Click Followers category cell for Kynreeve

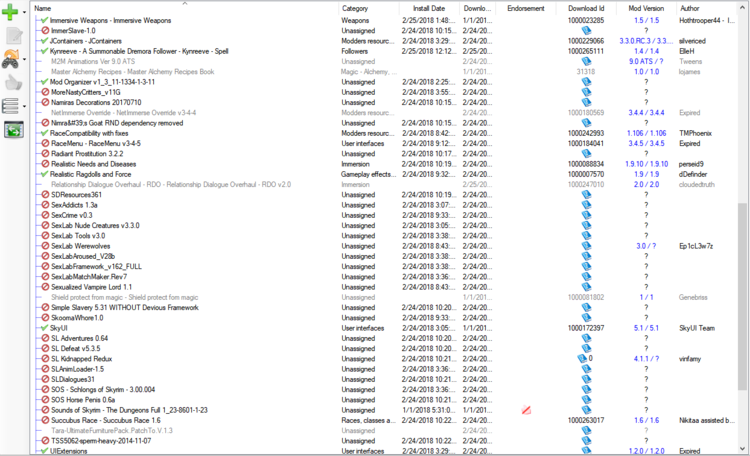pos(354,51)
